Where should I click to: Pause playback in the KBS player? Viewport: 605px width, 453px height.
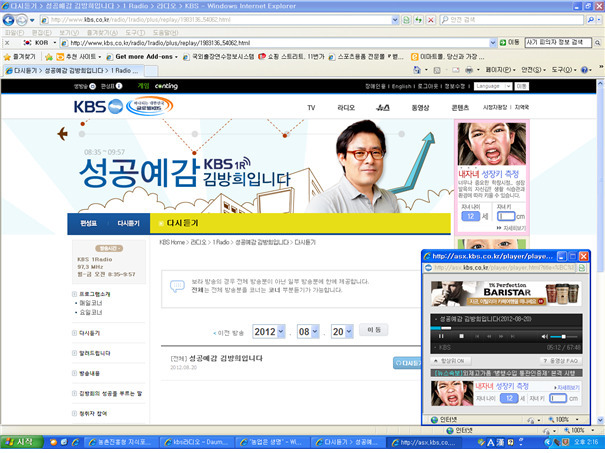441,336
